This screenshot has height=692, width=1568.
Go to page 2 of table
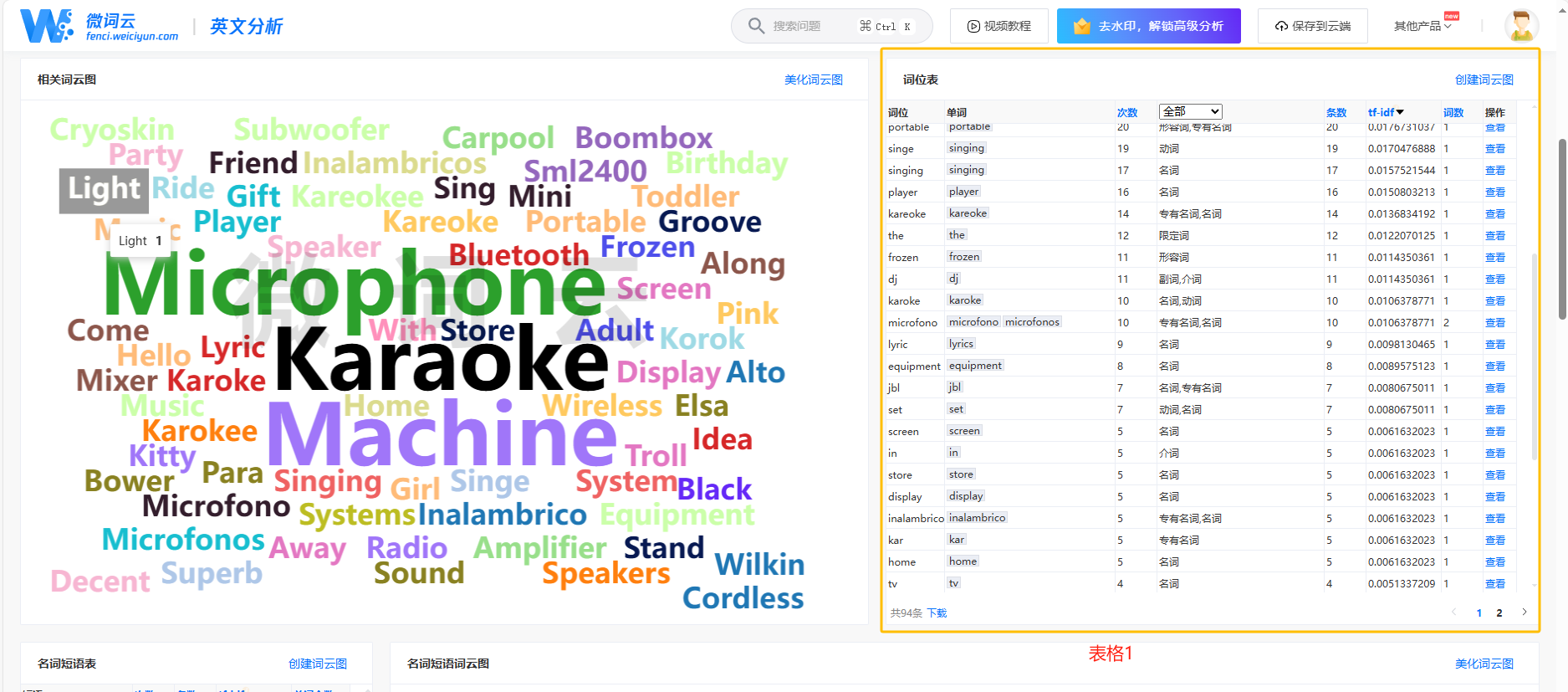pos(1499,613)
